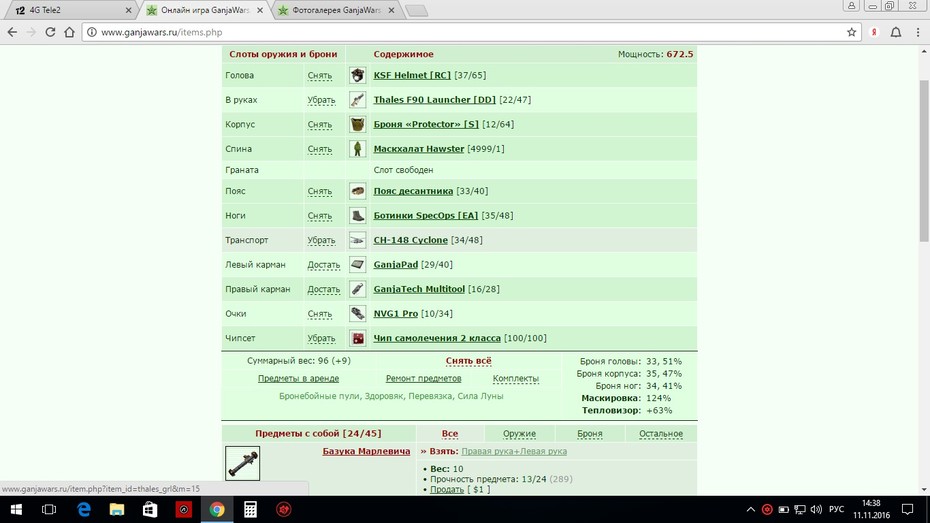Screen dimensions: 930x523
Task: Open the Базука Марлевича item link
Action: point(367,451)
